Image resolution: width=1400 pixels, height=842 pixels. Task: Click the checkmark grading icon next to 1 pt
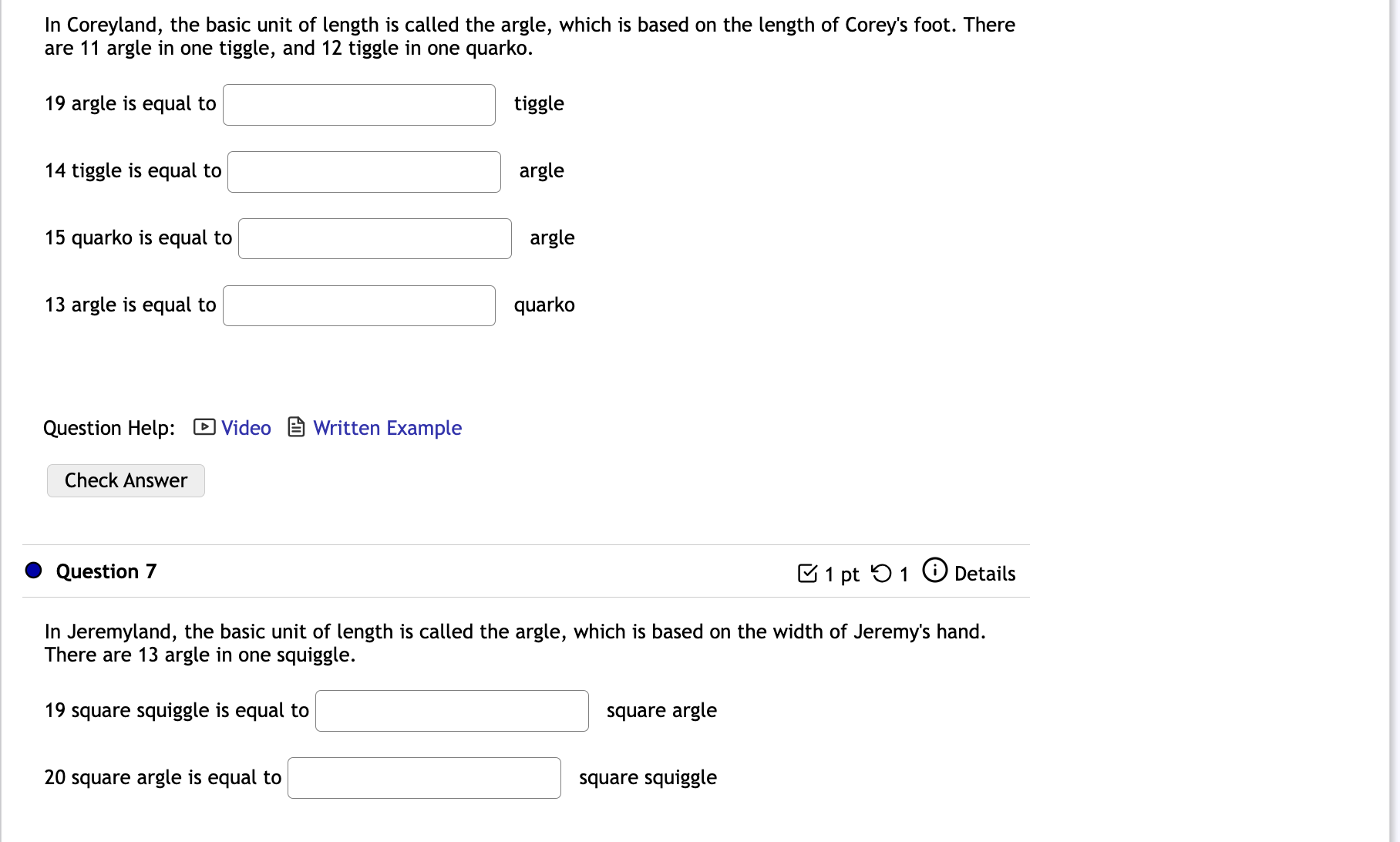(x=808, y=573)
